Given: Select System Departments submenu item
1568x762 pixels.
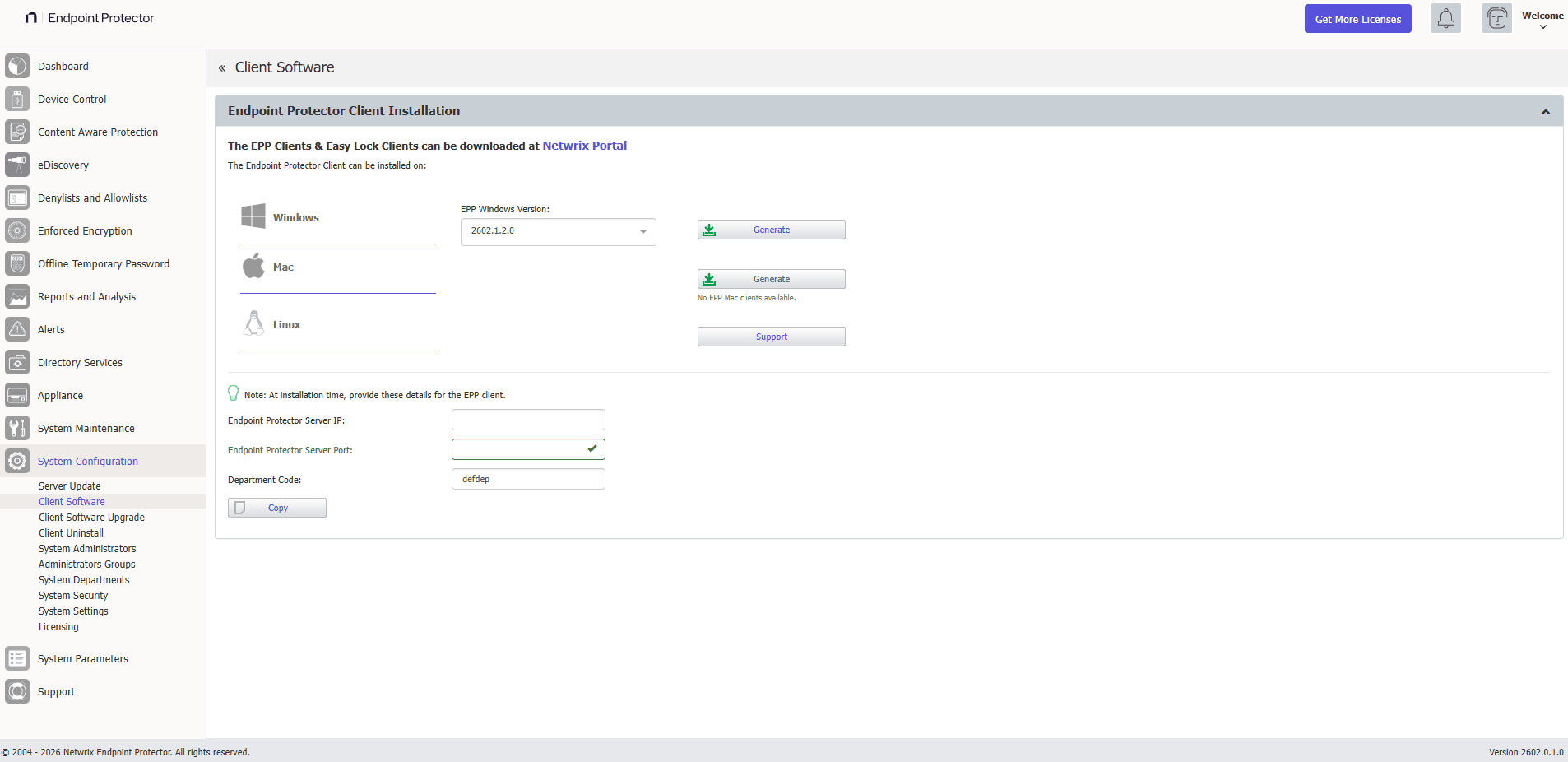Looking at the screenshot, I should tap(84, 580).
